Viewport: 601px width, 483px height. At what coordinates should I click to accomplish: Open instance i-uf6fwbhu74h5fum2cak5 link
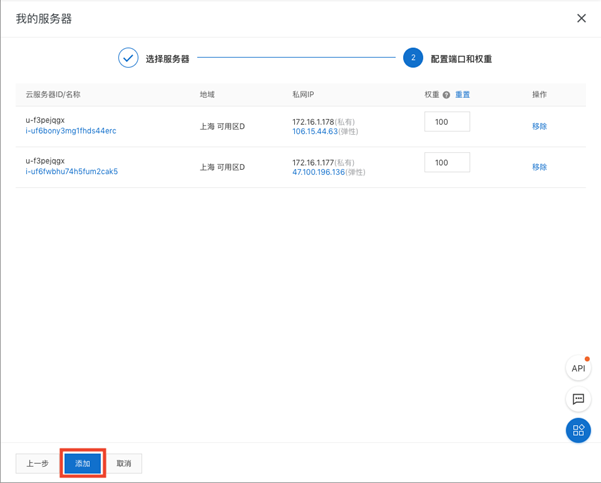(72, 171)
